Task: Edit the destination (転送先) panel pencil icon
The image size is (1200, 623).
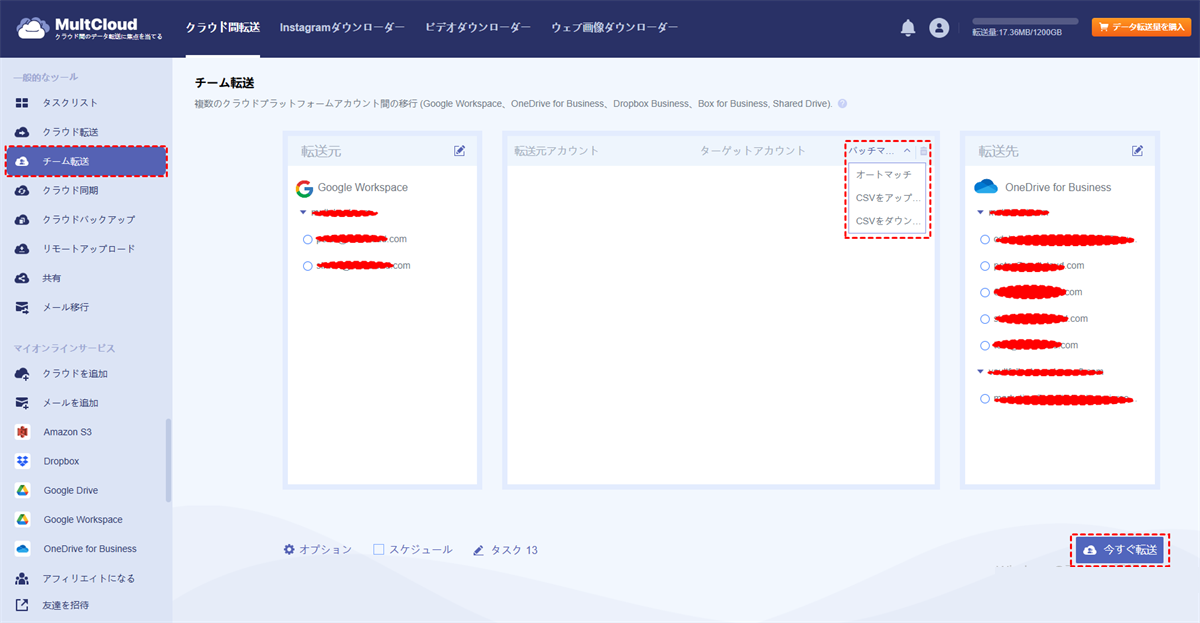Action: tap(1138, 151)
